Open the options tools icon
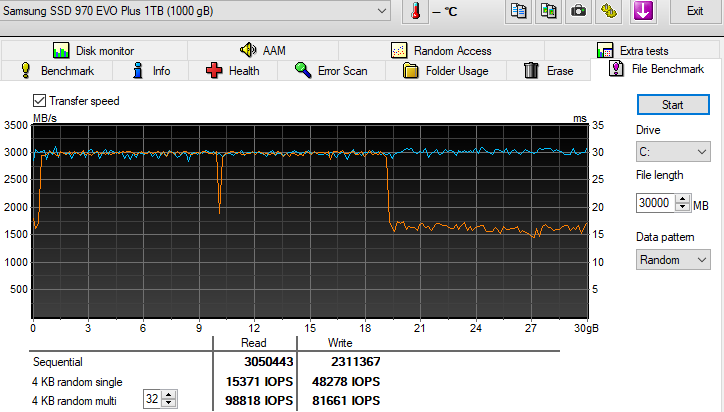The image size is (724, 412). coord(609,11)
